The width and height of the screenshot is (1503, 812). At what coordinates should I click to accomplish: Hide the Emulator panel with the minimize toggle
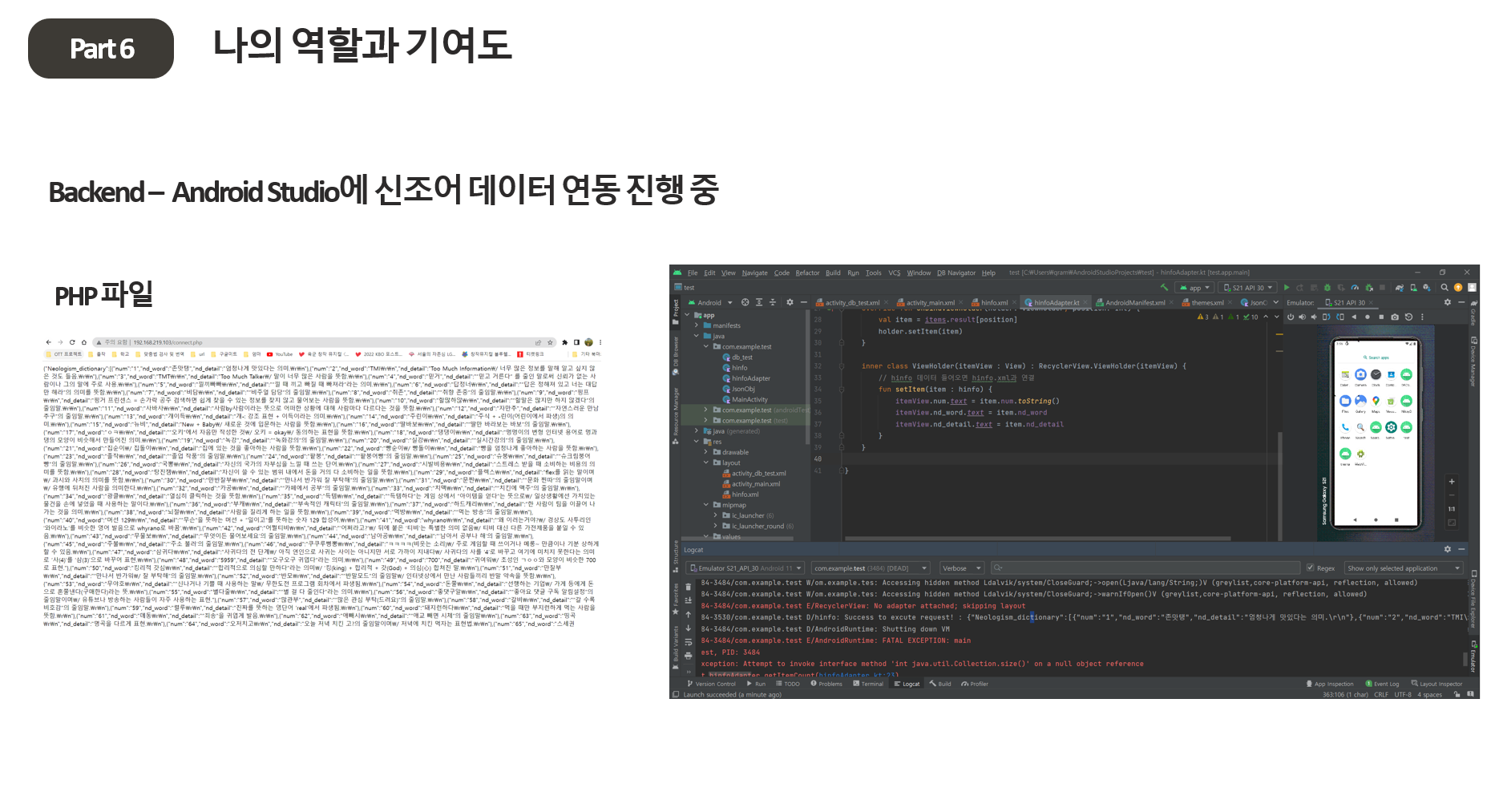(1461, 302)
